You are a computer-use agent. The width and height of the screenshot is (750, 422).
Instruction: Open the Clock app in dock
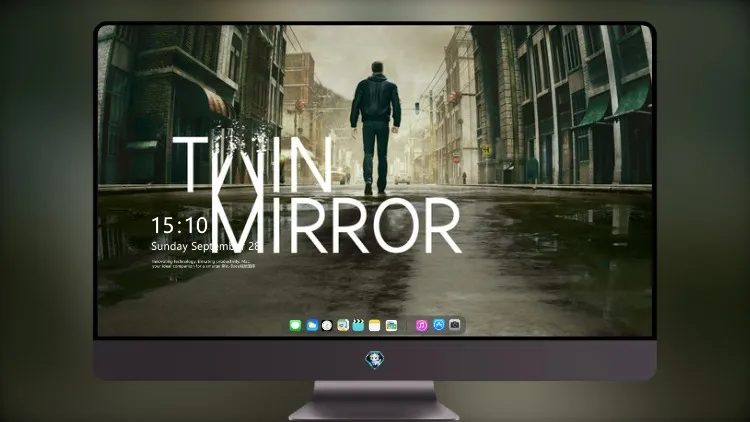click(x=327, y=325)
